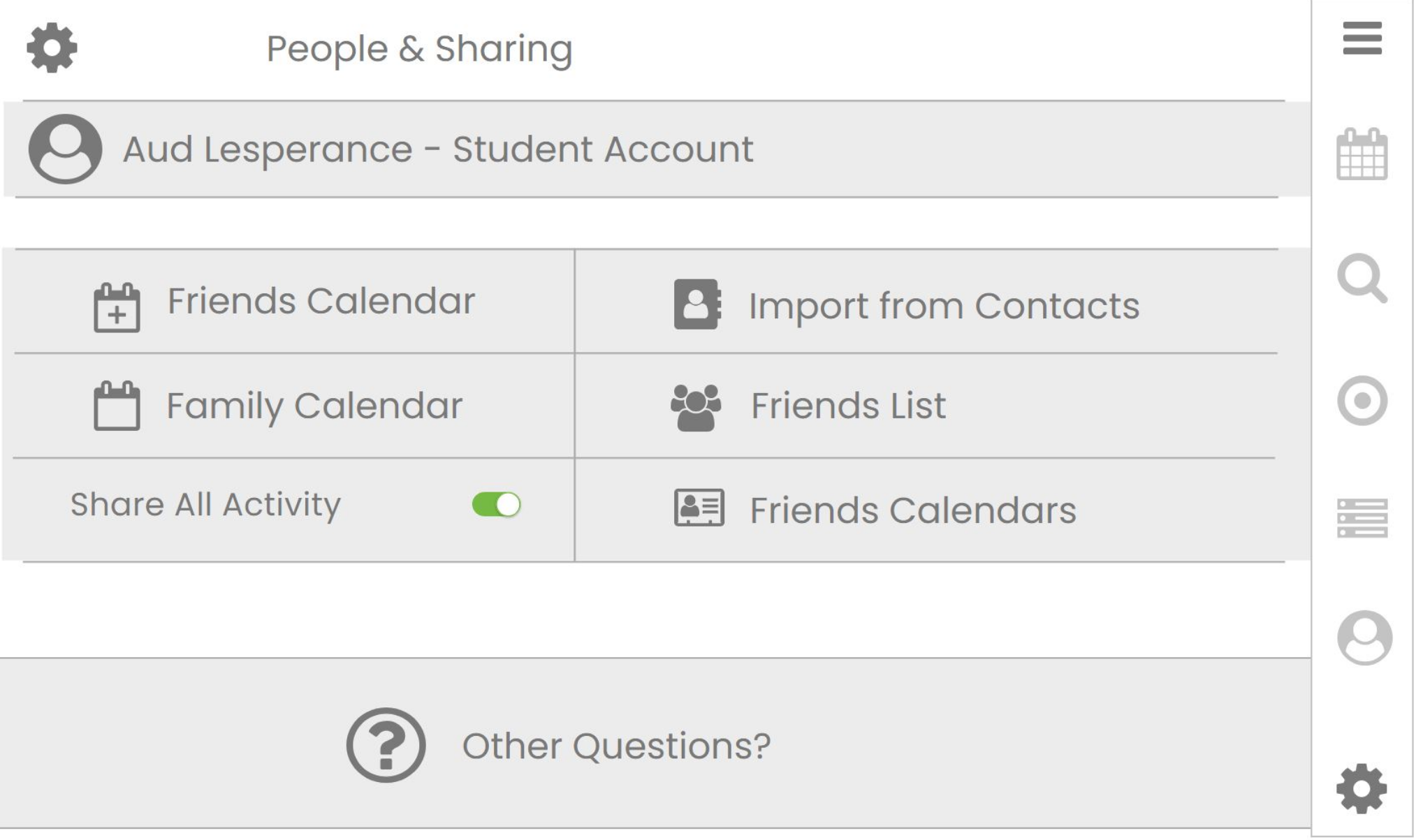The height and width of the screenshot is (840, 1416).
Task: Click the profile icon in the sidebar
Action: click(1364, 638)
